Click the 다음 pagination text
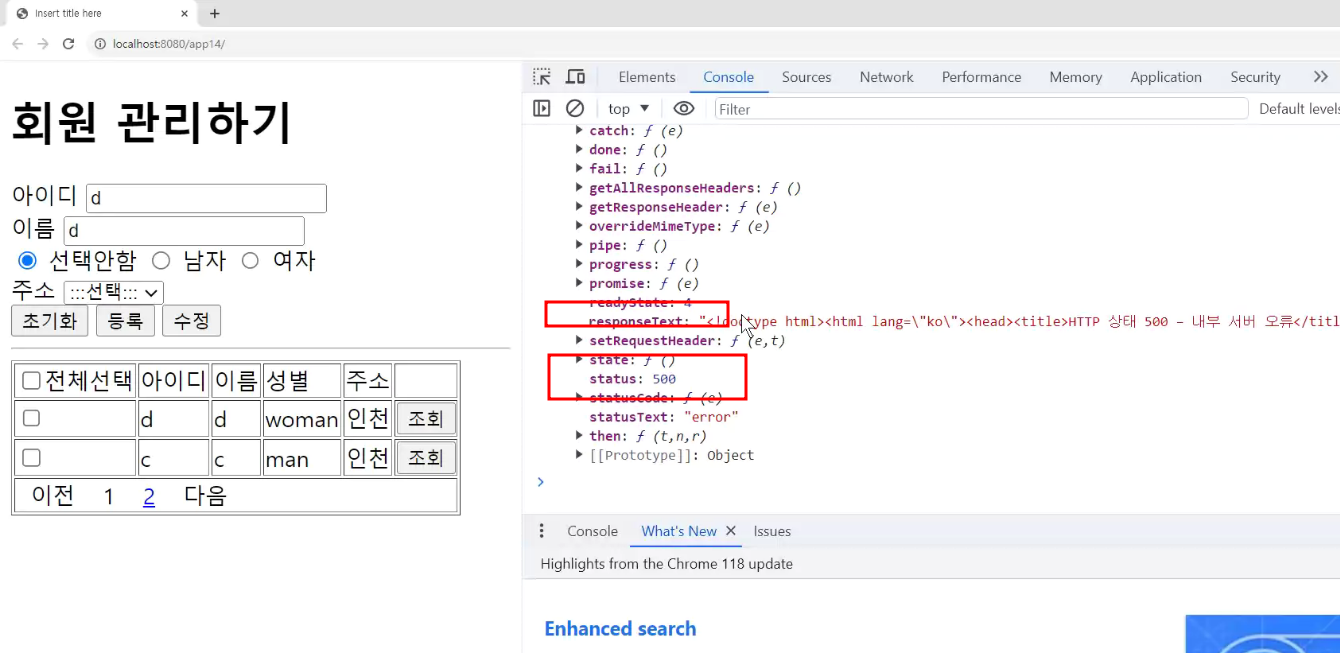The image size is (1340, 653). (x=206, y=496)
